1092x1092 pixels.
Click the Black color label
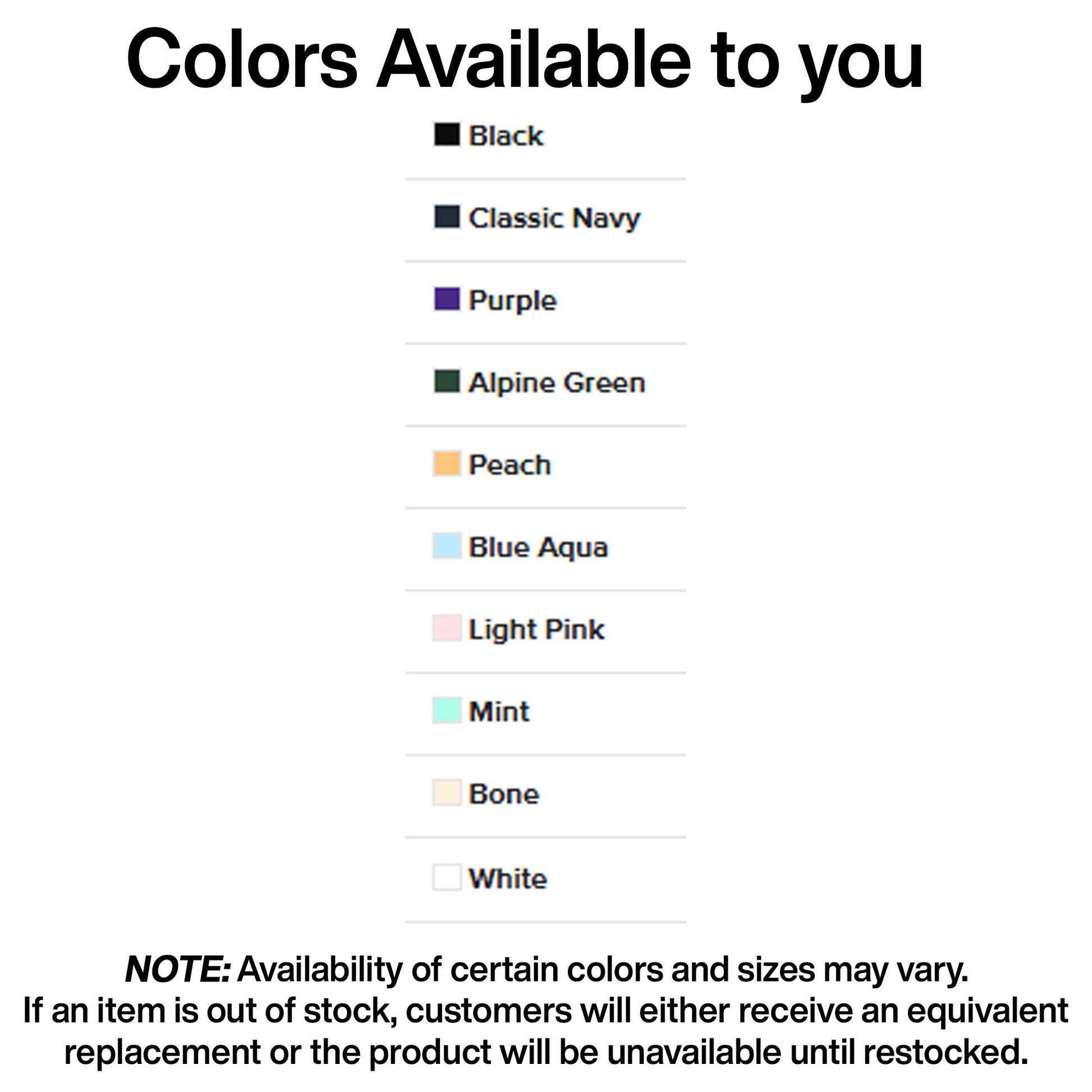point(506,136)
